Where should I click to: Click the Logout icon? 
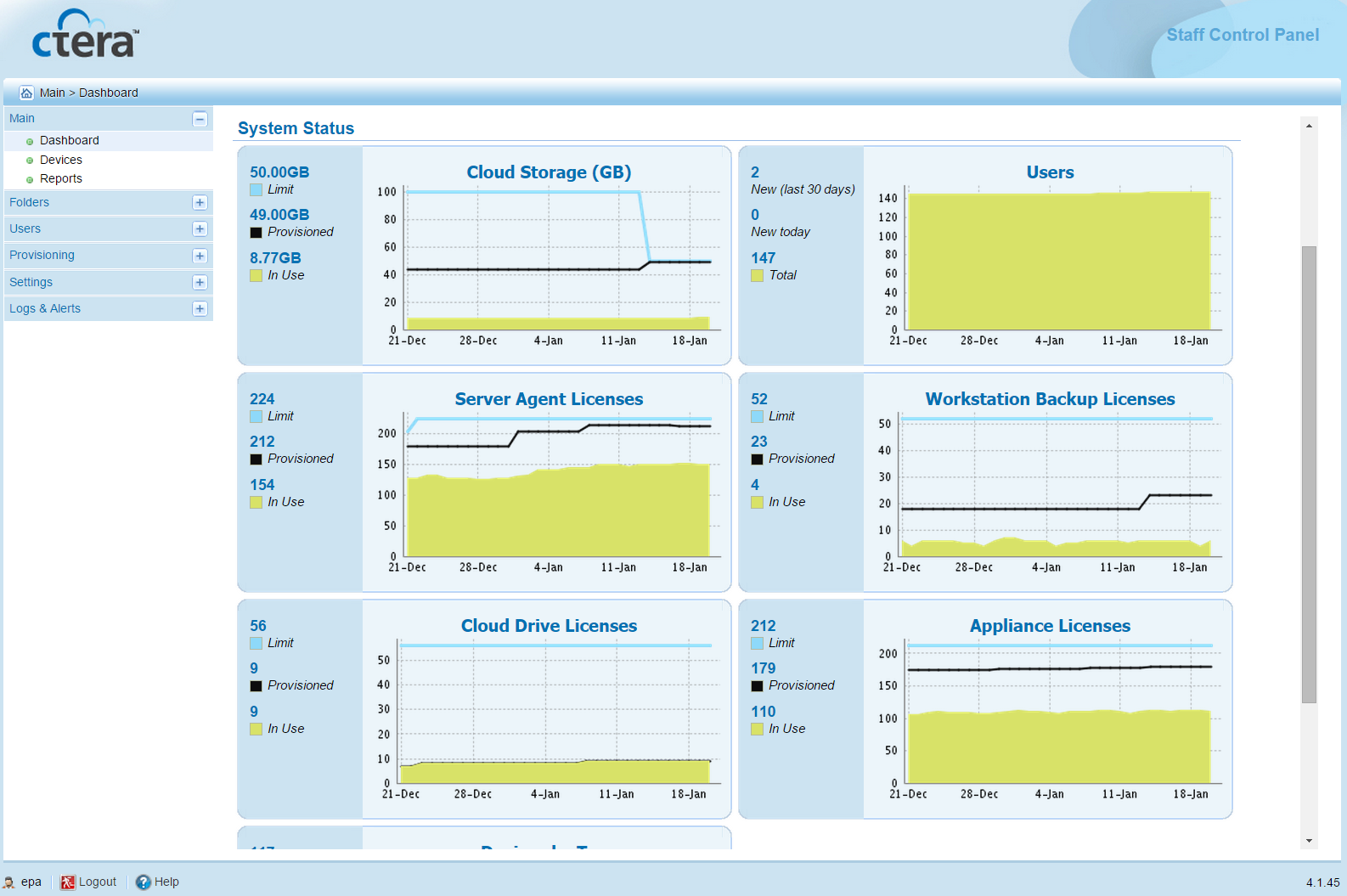(67, 882)
